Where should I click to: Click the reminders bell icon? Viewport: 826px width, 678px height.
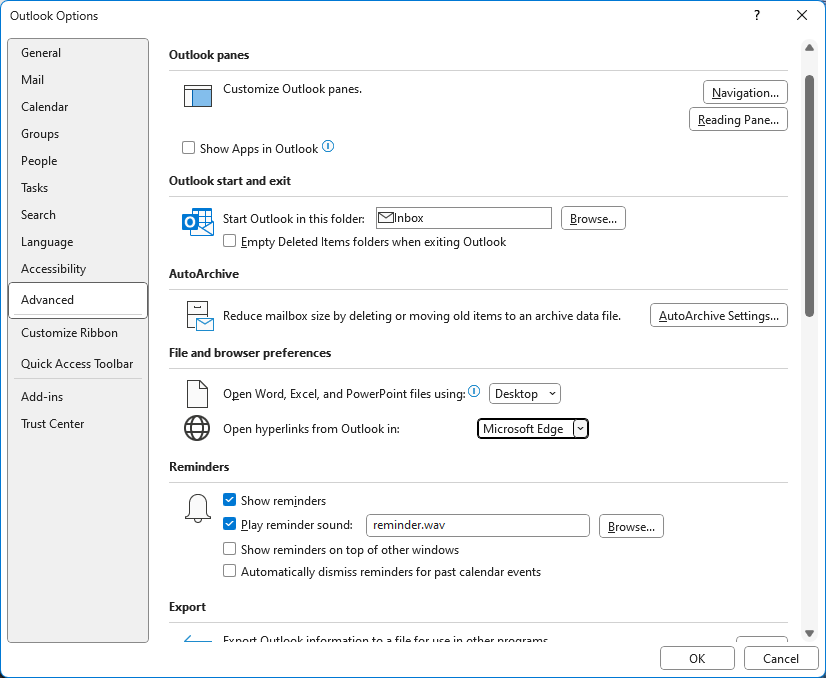(x=198, y=508)
